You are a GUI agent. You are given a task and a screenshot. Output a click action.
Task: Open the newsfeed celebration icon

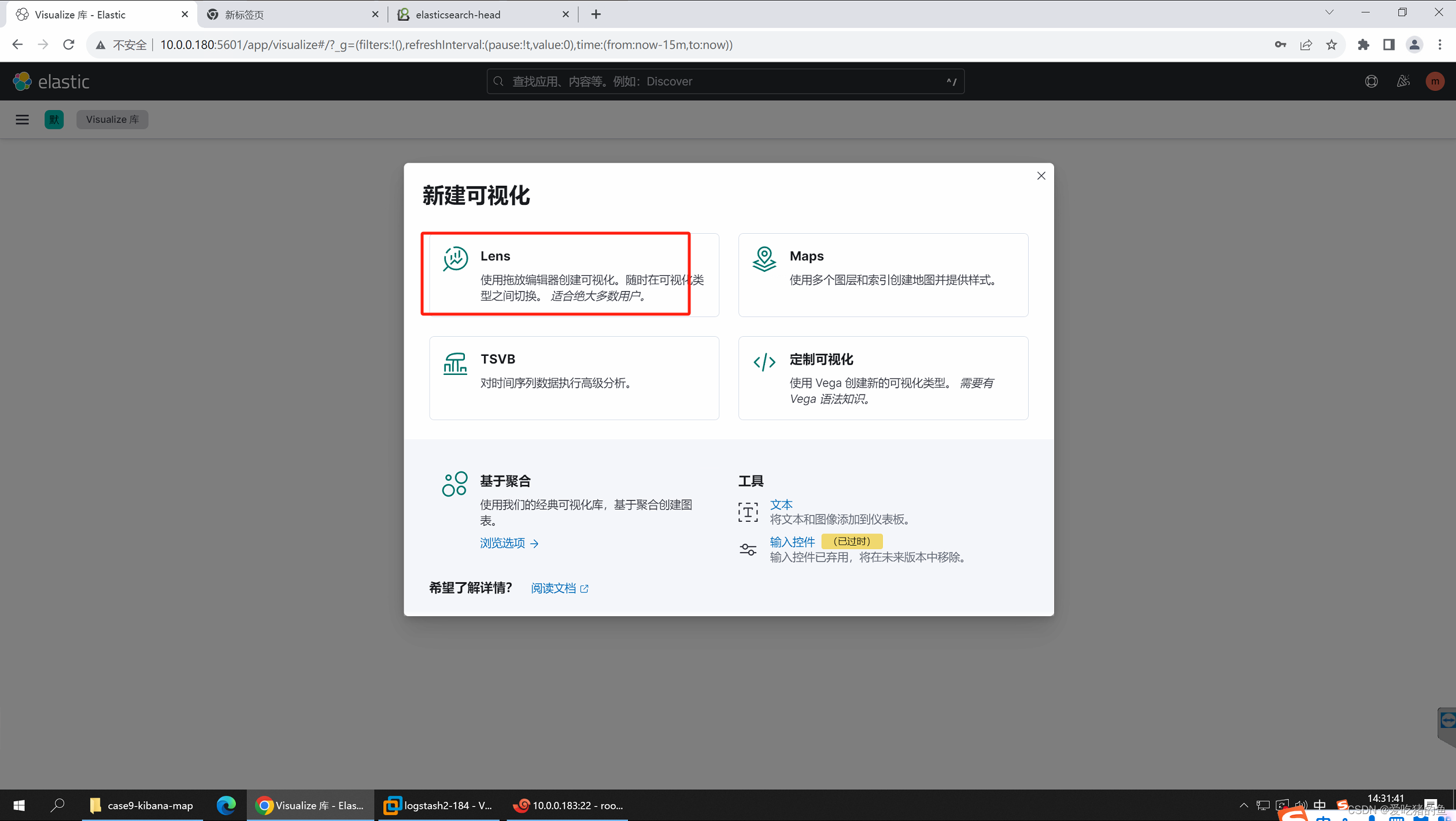point(1403,82)
